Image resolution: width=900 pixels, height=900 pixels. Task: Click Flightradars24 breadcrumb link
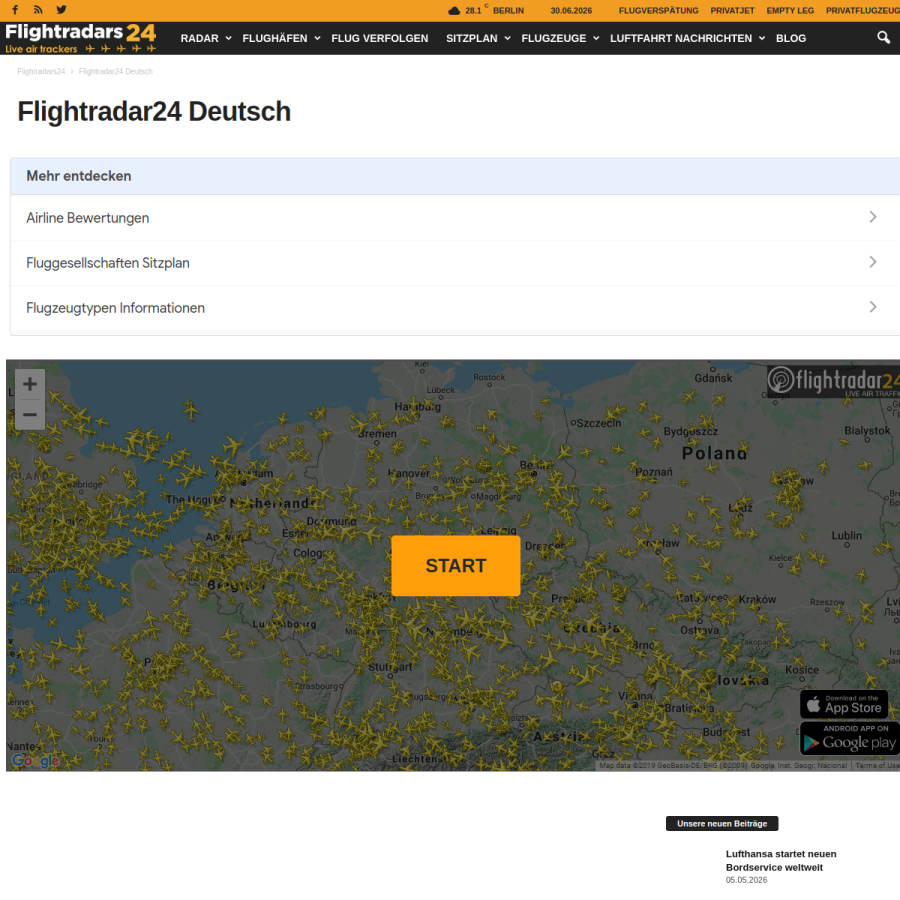tap(41, 71)
